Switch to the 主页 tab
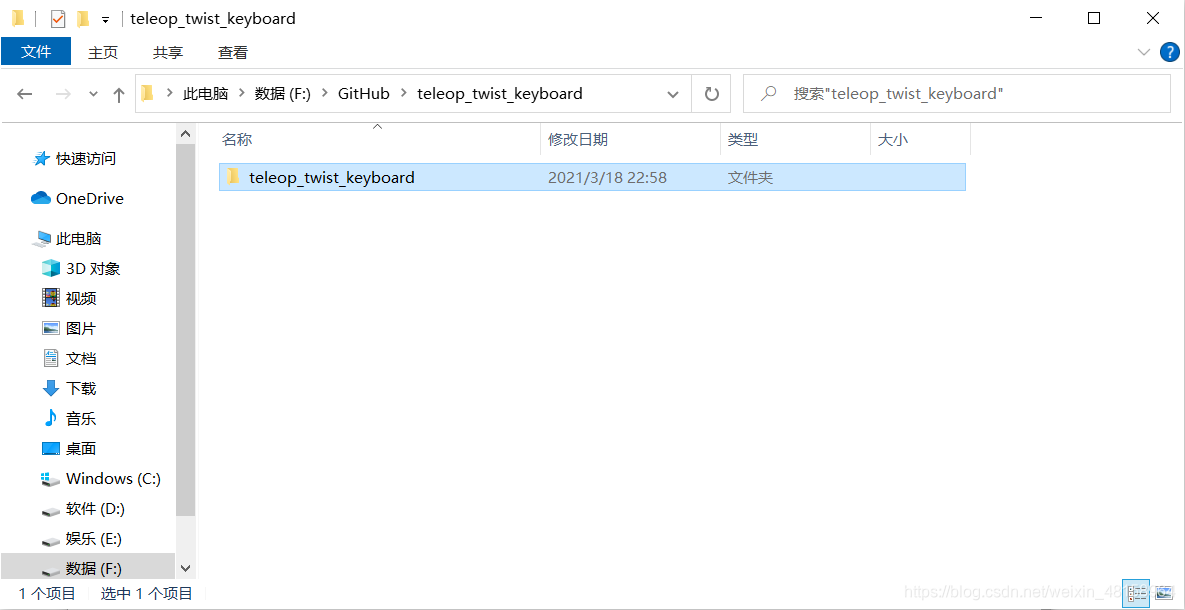Screen dimensions: 1185x610 tap(103, 52)
